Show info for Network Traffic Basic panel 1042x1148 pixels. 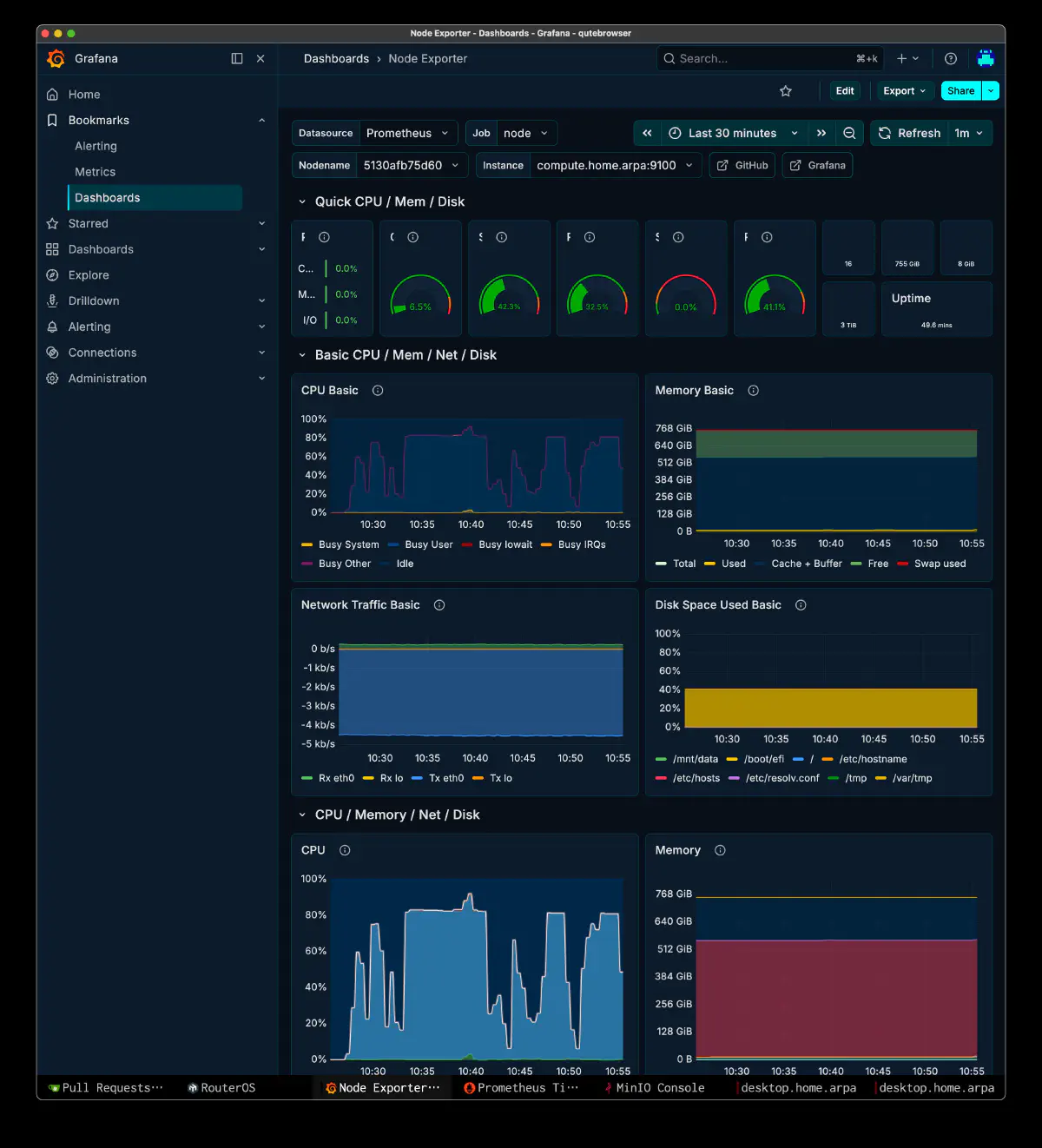pyautogui.click(x=439, y=605)
